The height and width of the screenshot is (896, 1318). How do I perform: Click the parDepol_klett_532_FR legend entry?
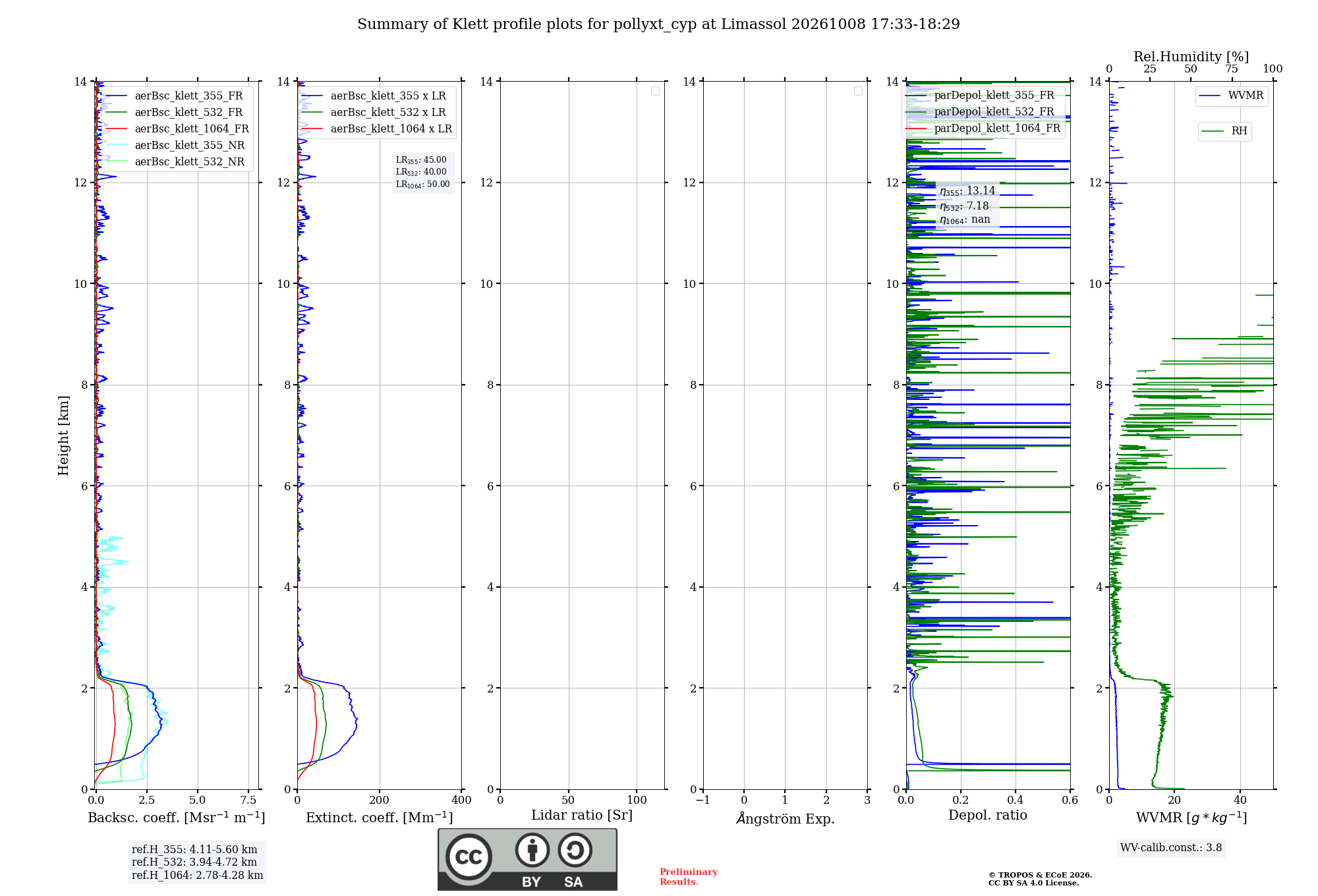981,111
